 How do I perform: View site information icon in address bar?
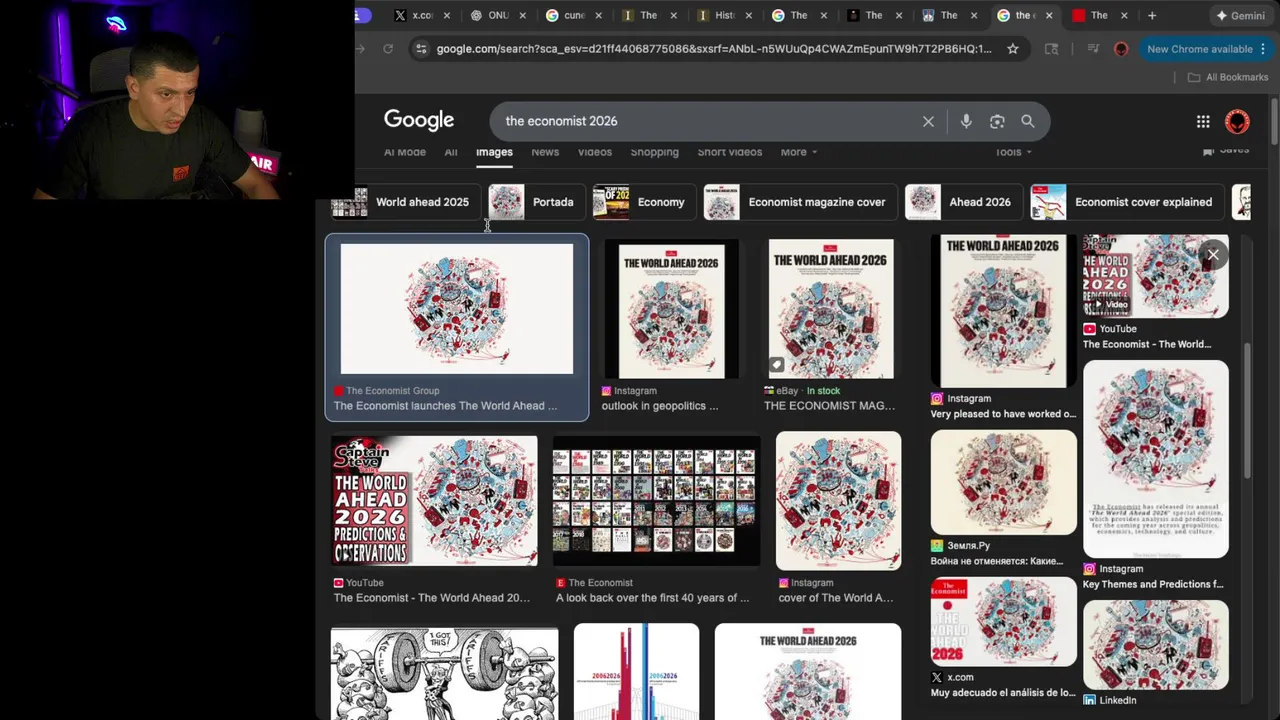pos(421,48)
